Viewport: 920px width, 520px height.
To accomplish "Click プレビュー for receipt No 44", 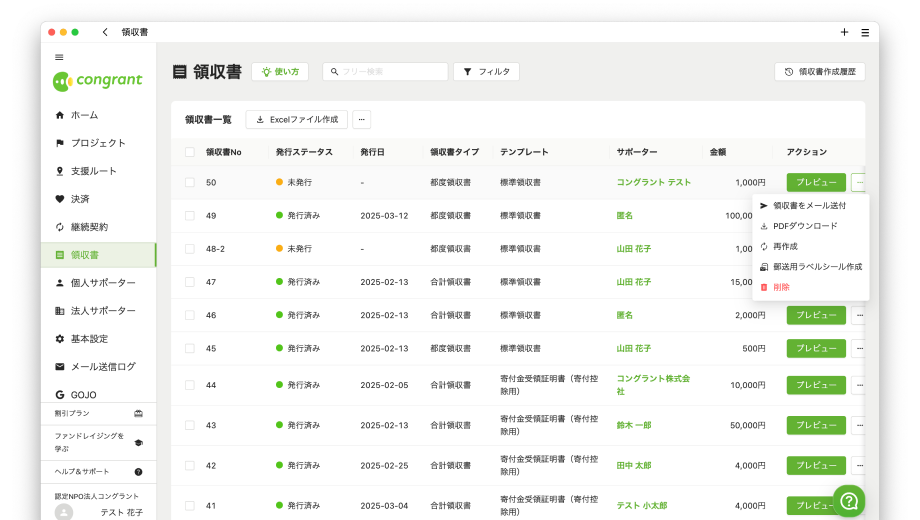I will [x=816, y=385].
